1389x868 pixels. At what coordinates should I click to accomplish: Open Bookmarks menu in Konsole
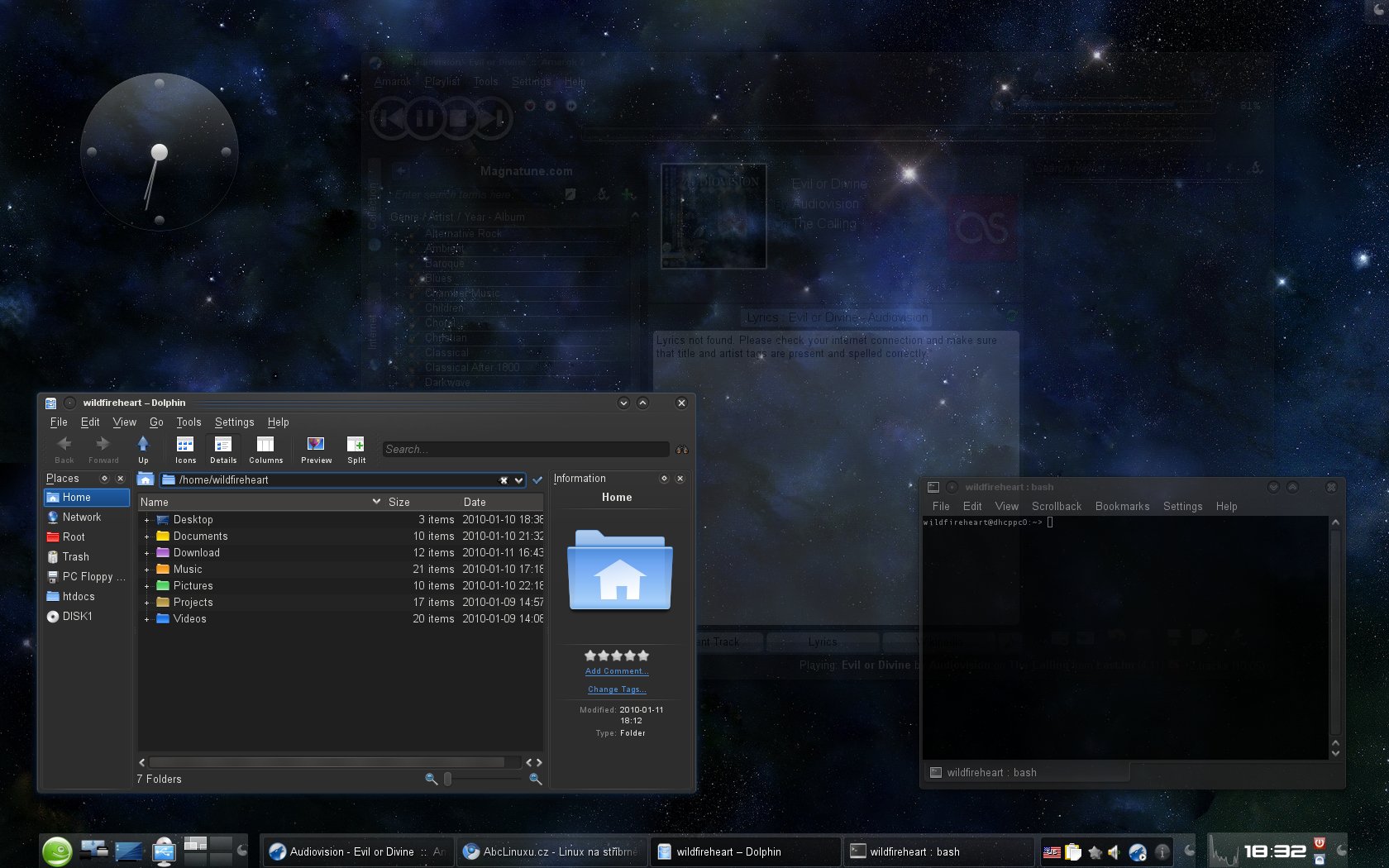1122,507
